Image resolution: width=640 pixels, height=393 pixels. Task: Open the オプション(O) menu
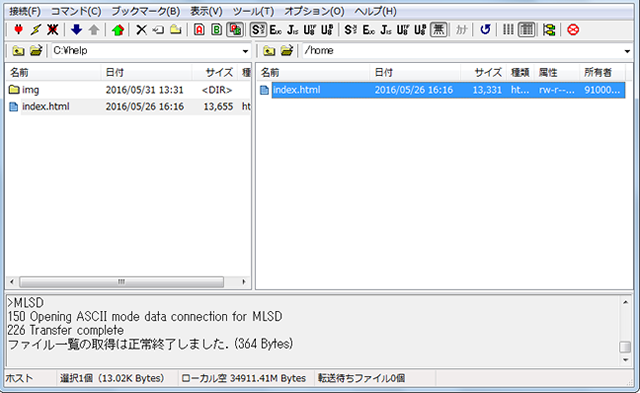[314, 11]
